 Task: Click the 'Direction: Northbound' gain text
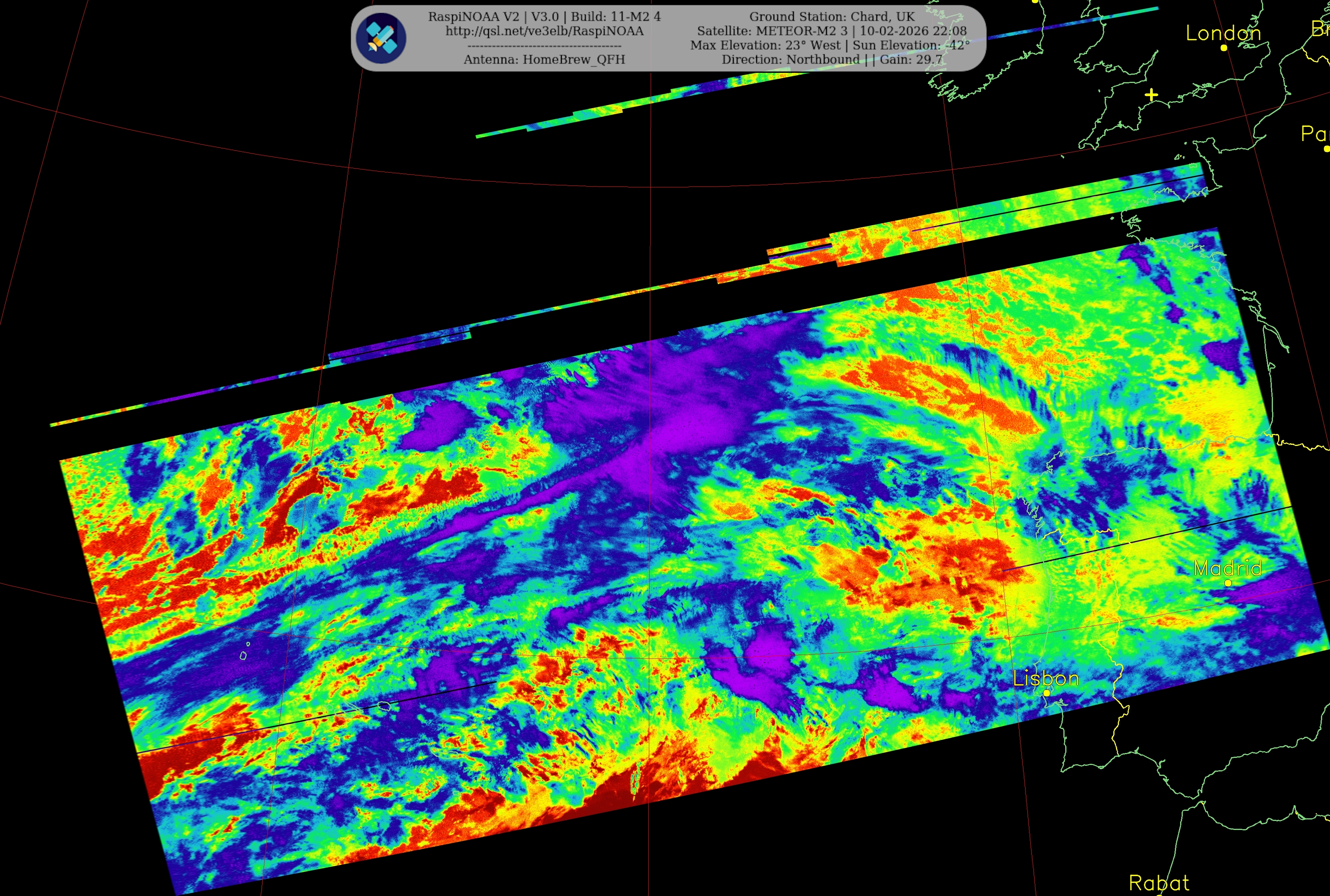pos(832,59)
